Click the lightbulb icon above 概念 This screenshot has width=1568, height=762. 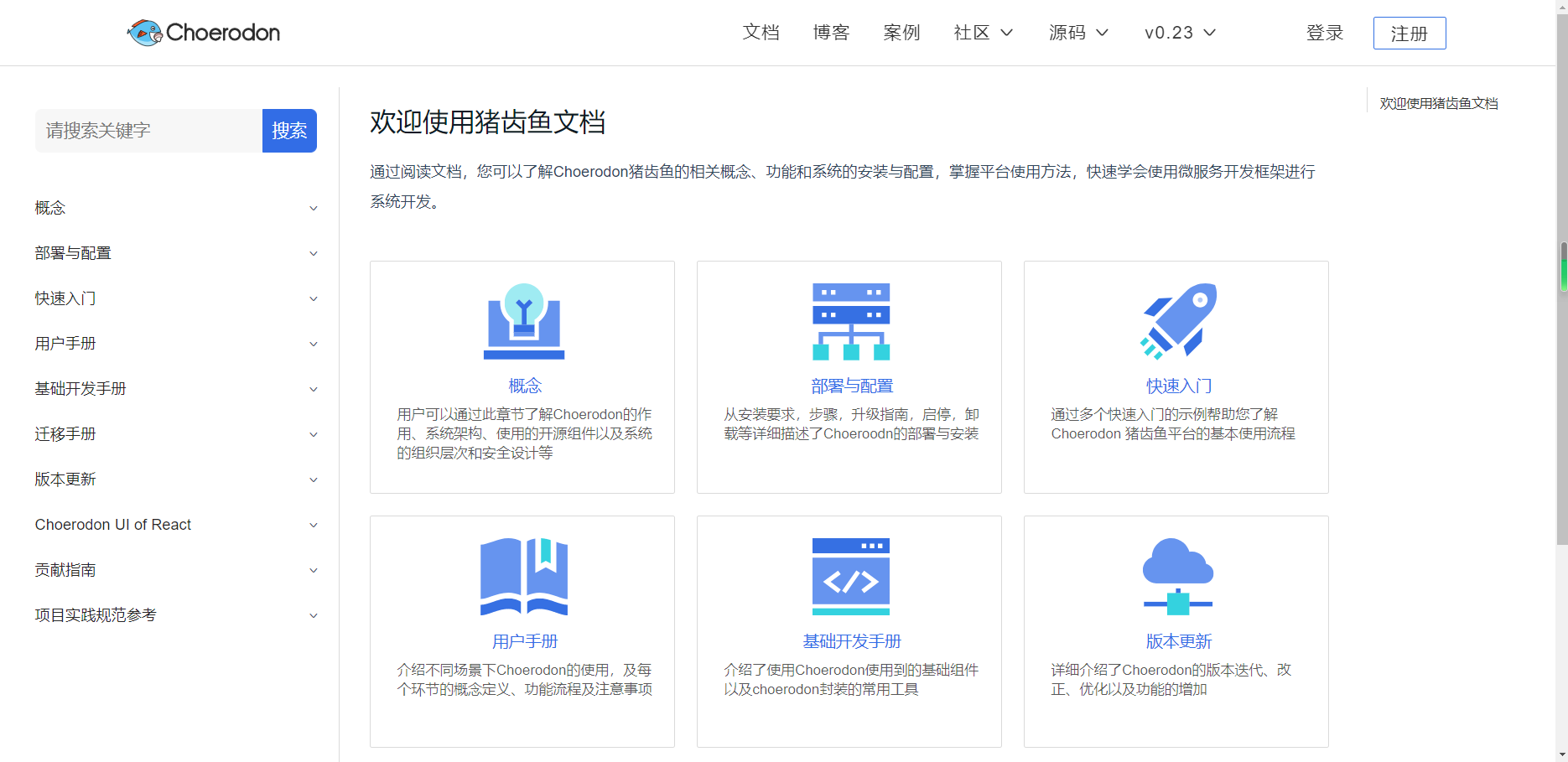(524, 322)
